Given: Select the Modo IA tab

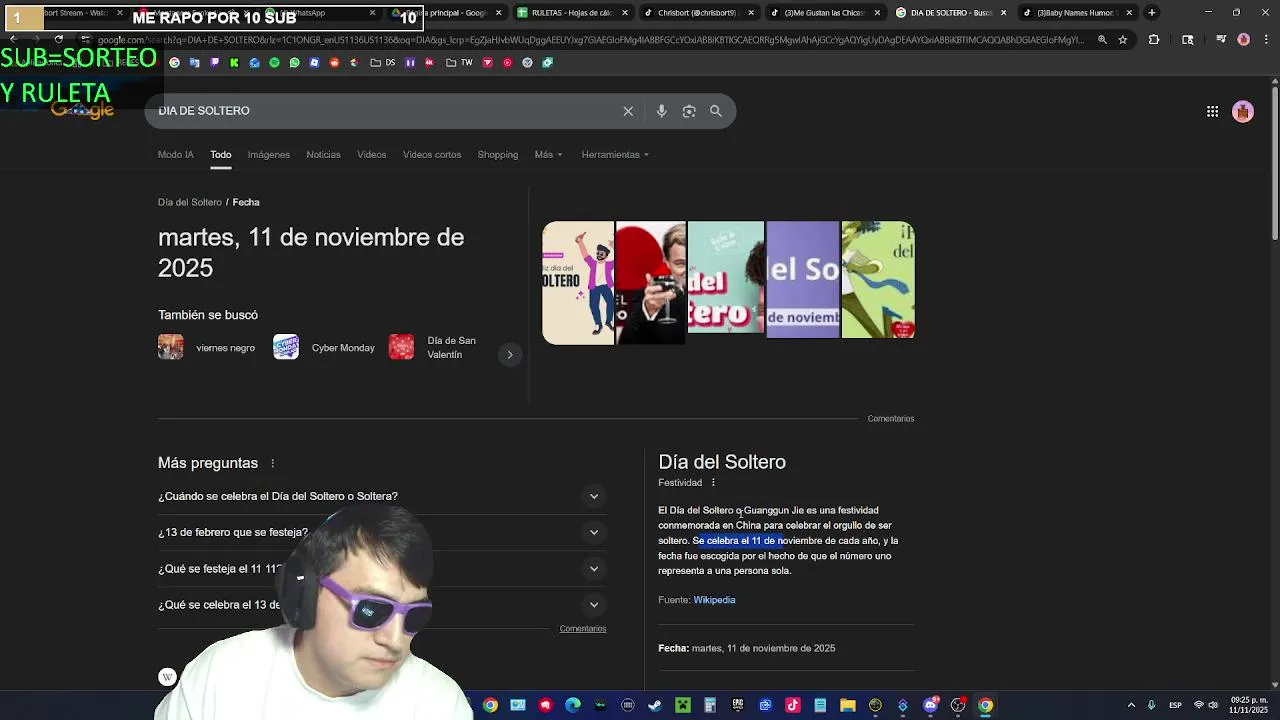Looking at the screenshot, I should (176, 155).
